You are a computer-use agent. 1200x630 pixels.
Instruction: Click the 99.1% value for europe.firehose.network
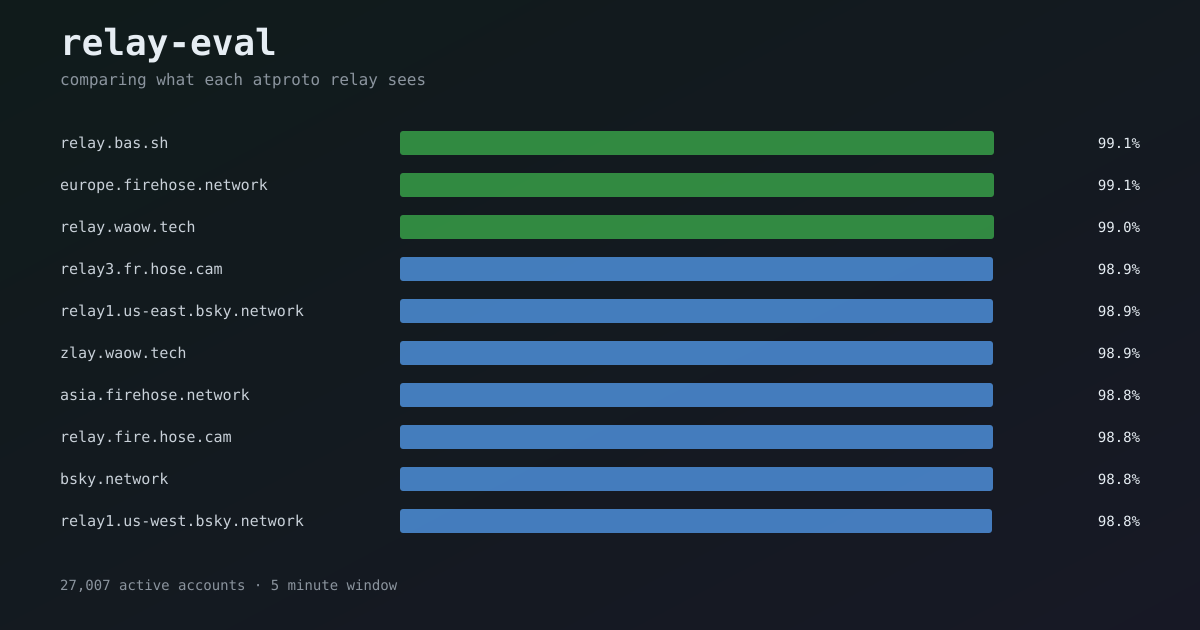coord(1118,185)
